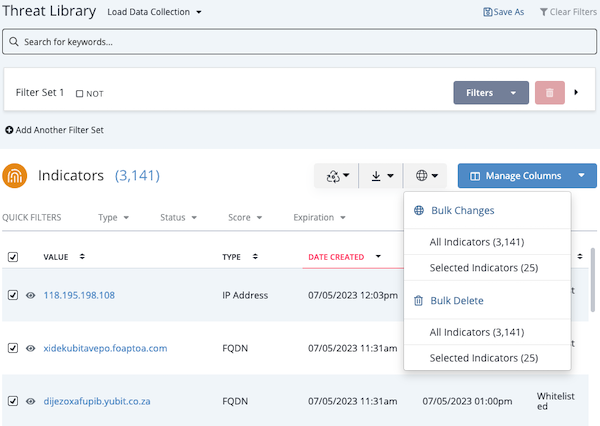Click the plus icon for another filter set
This screenshot has height=426, width=600.
(9, 130)
